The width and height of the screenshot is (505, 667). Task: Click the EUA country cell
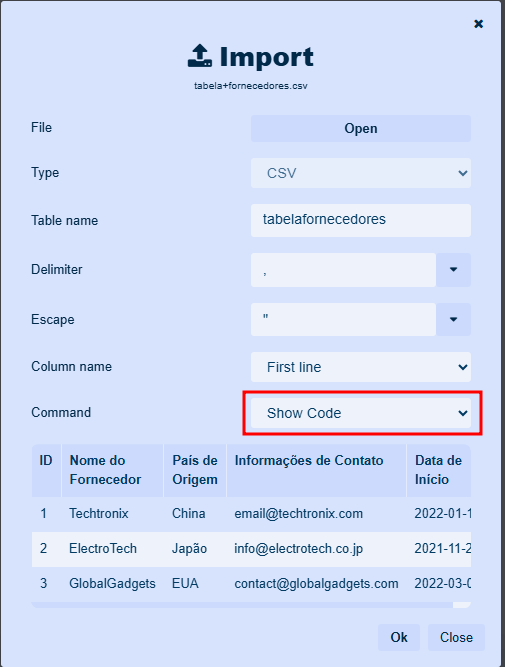[195, 584]
